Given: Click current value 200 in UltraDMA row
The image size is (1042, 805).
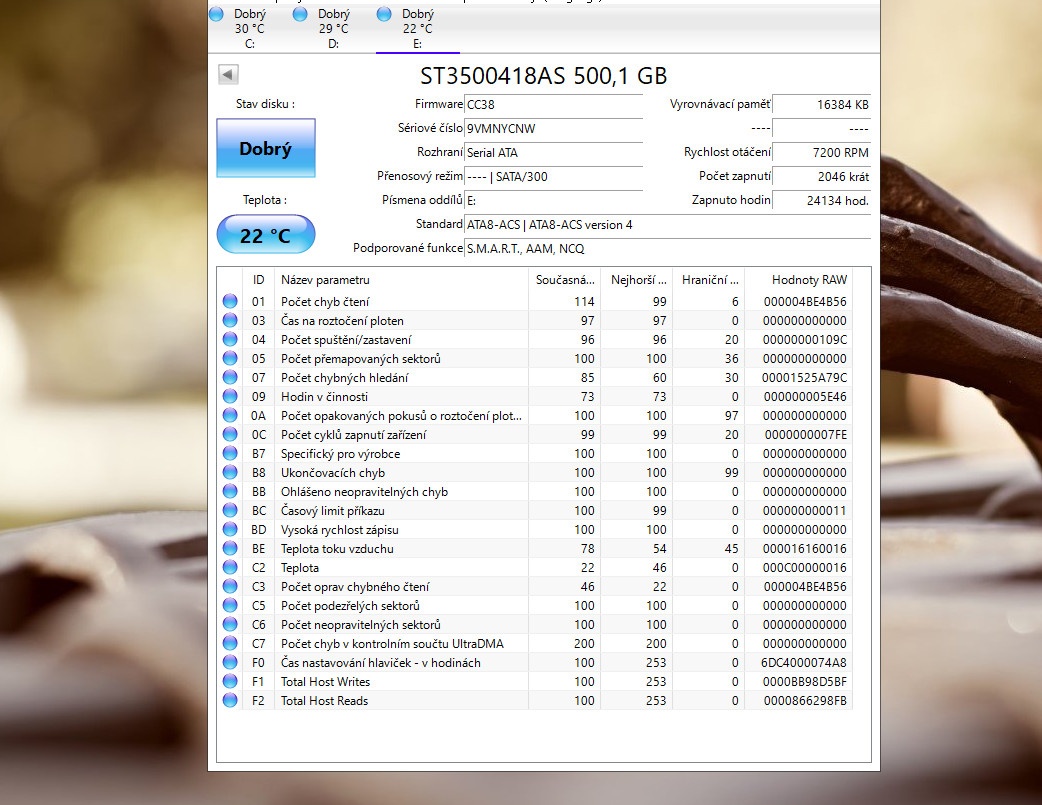Looking at the screenshot, I should click(584, 643).
